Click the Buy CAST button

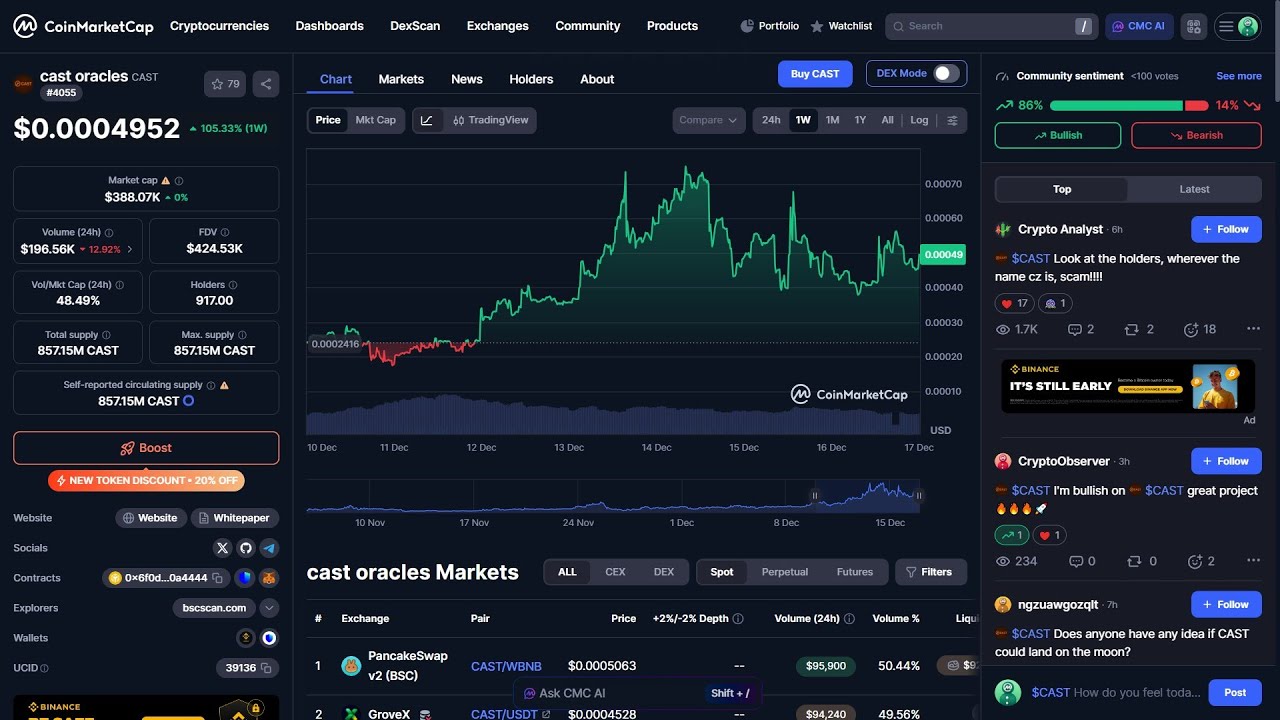tap(815, 74)
